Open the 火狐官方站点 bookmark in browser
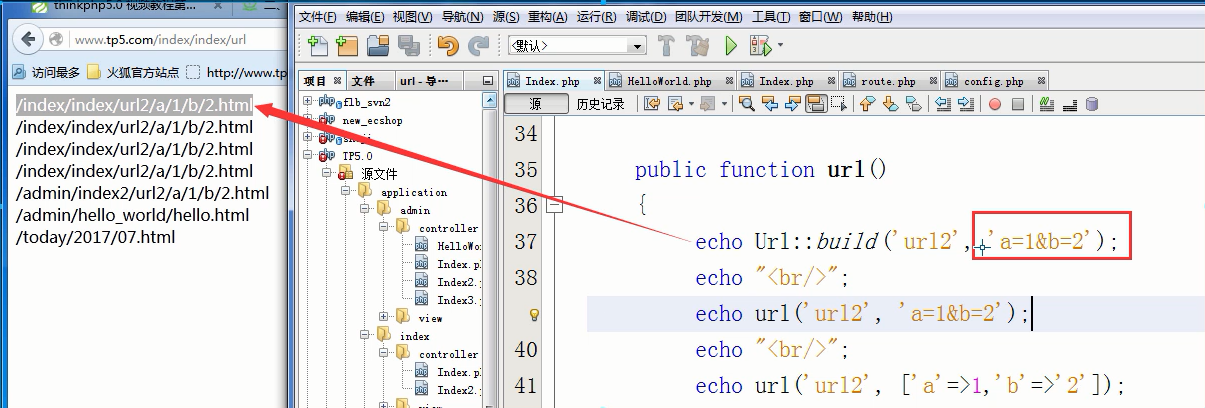This screenshot has height=408, width=1205. tap(133, 72)
